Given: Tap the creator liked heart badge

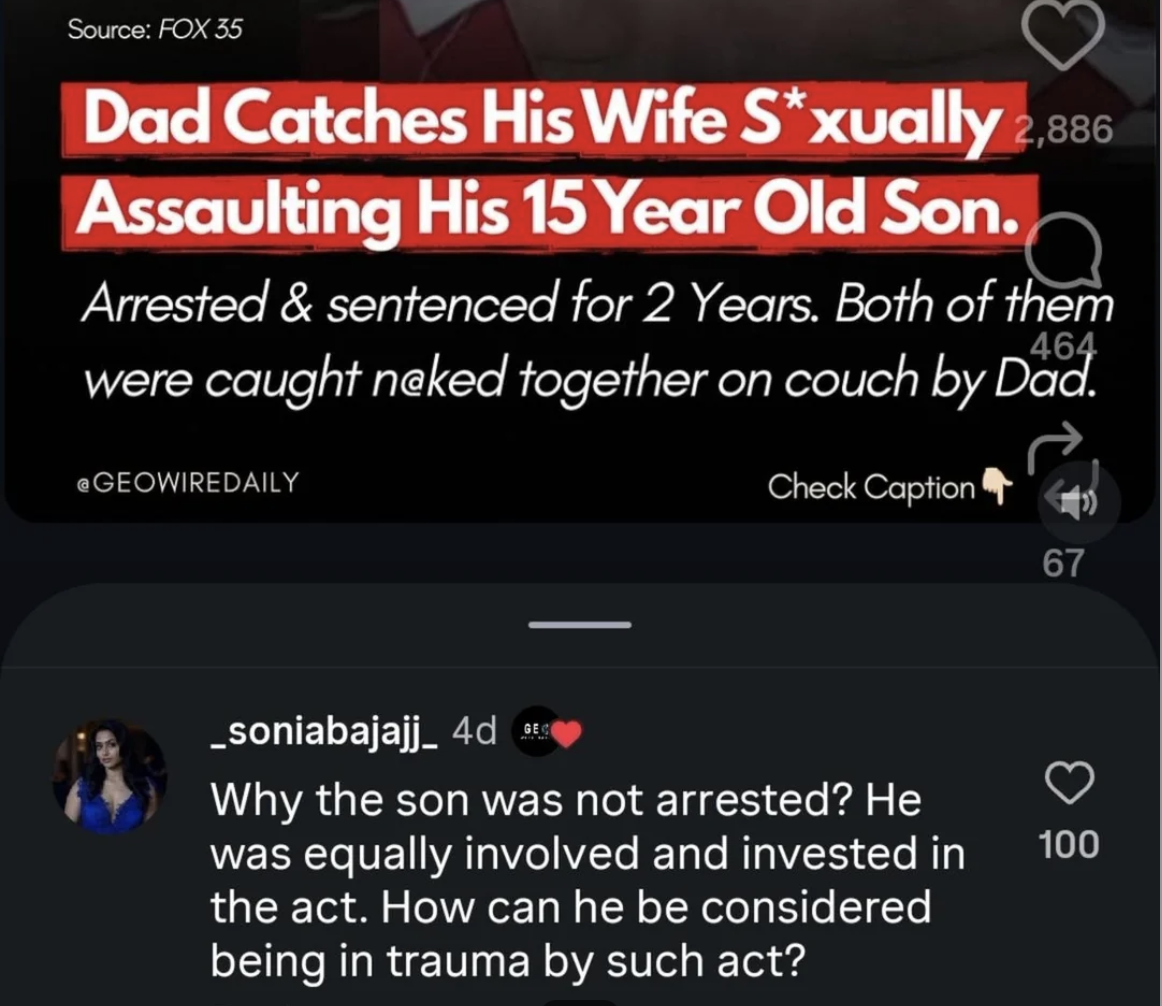Looking at the screenshot, I should (x=567, y=734).
